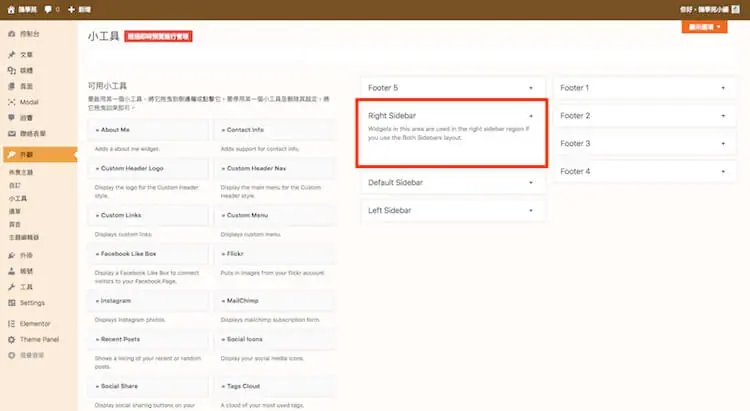The height and width of the screenshot is (411, 750).
Task: Expand the Social Icons widget
Action: tap(274, 339)
